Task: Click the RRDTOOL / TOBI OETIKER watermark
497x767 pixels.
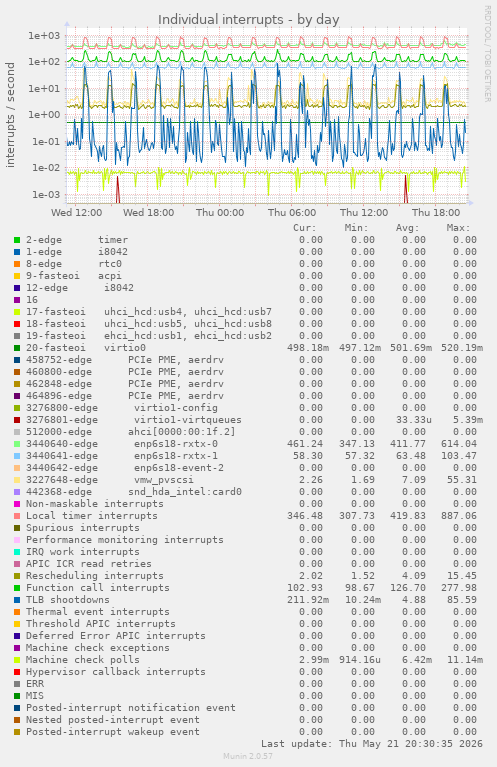Action: [x=487, y=54]
